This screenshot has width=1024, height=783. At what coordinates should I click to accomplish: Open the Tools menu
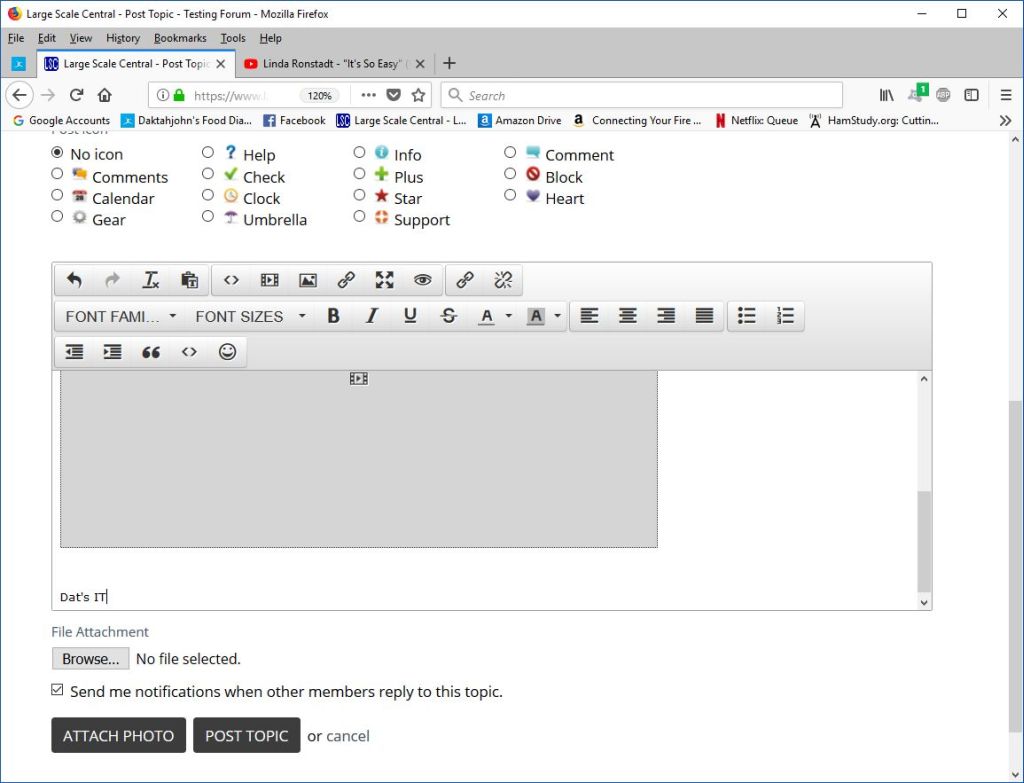232,38
